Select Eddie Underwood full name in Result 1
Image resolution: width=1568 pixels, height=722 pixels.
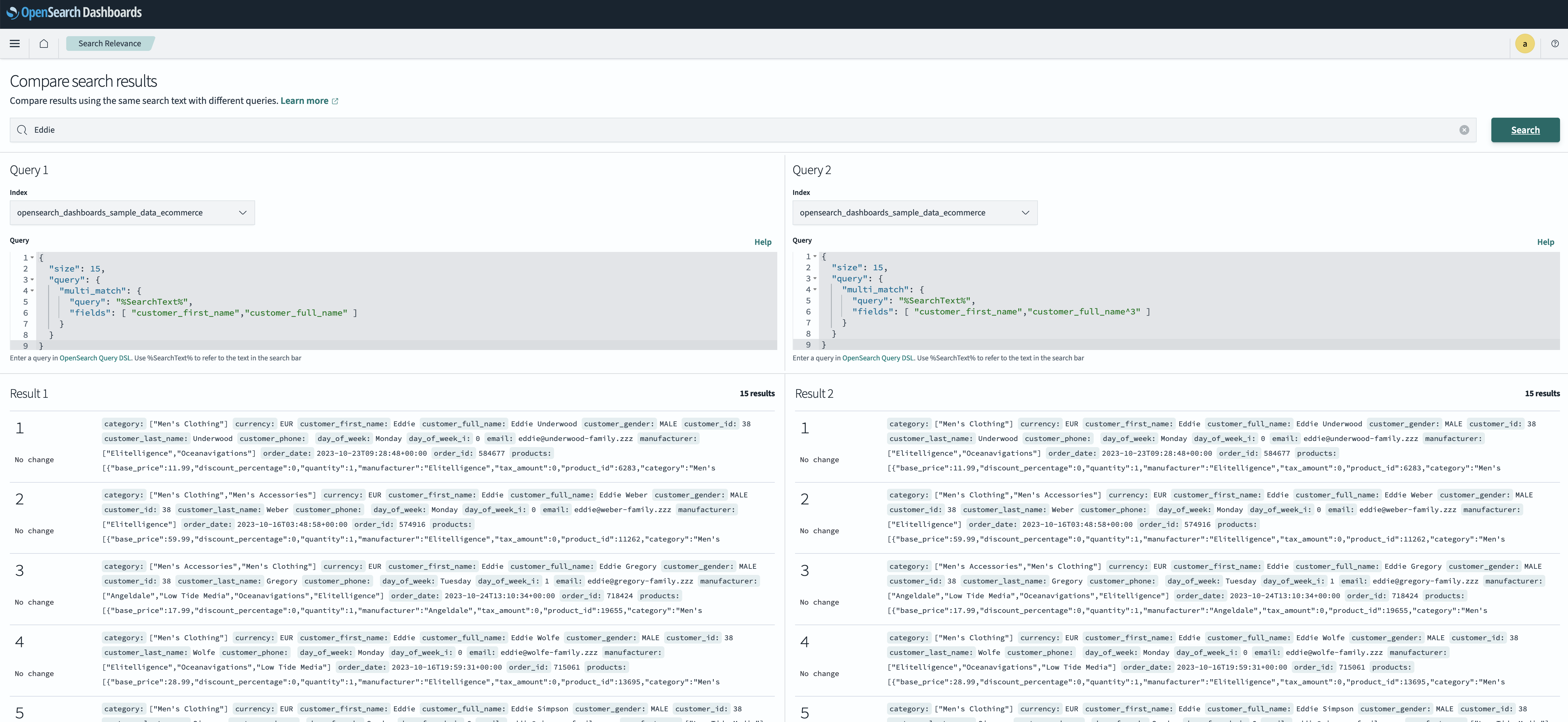point(544,424)
